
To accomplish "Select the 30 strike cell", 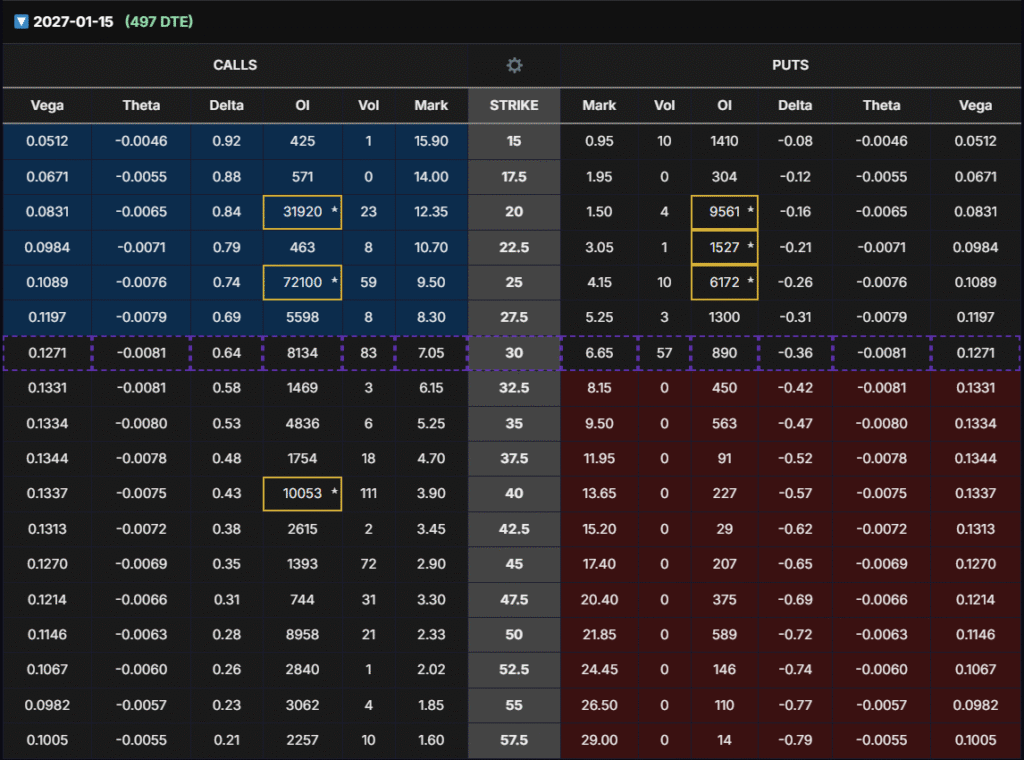I will click(x=514, y=353).
